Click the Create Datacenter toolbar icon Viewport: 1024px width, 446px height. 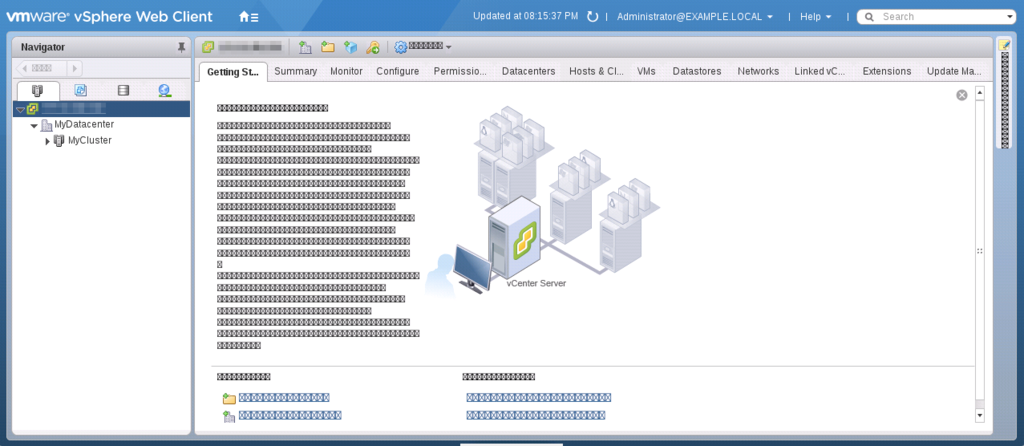pyautogui.click(x=305, y=47)
